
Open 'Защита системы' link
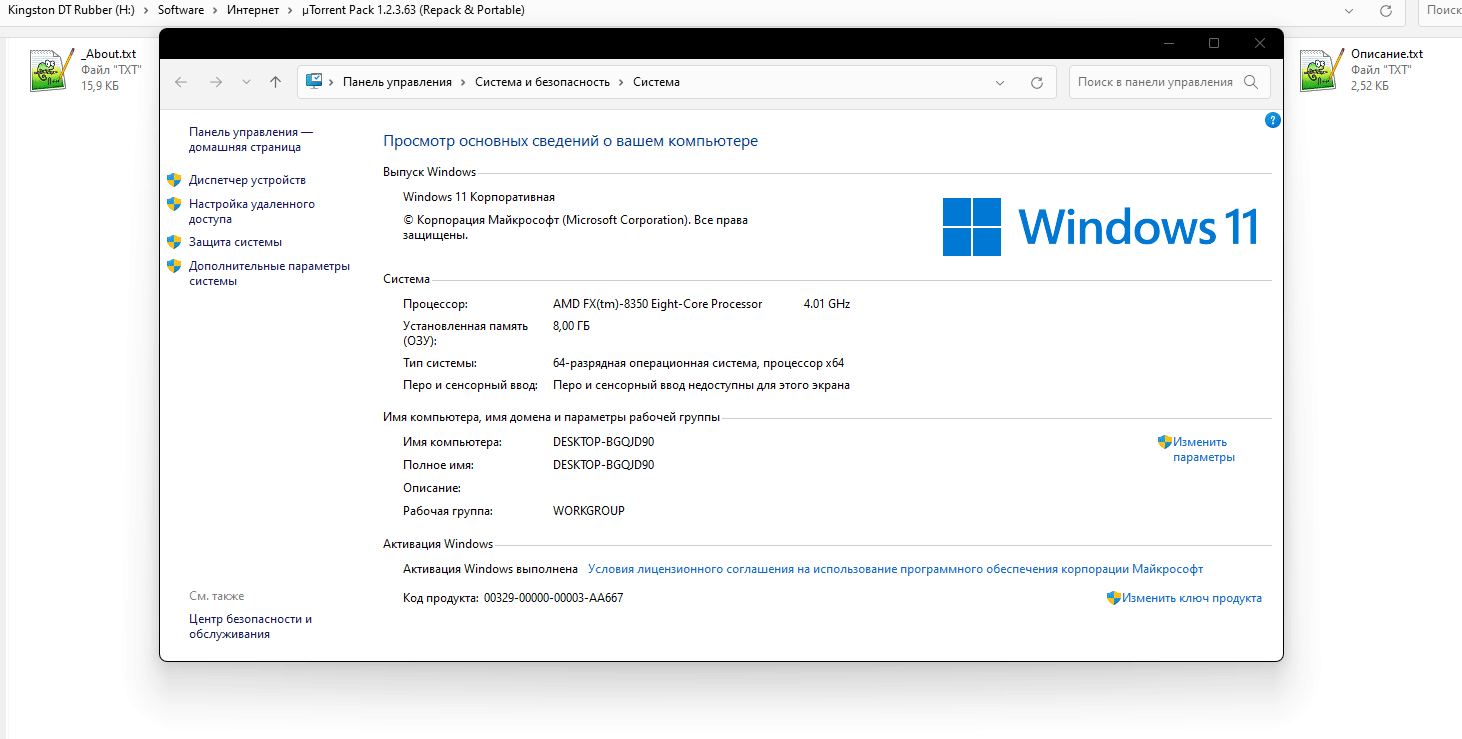coord(235,242)
